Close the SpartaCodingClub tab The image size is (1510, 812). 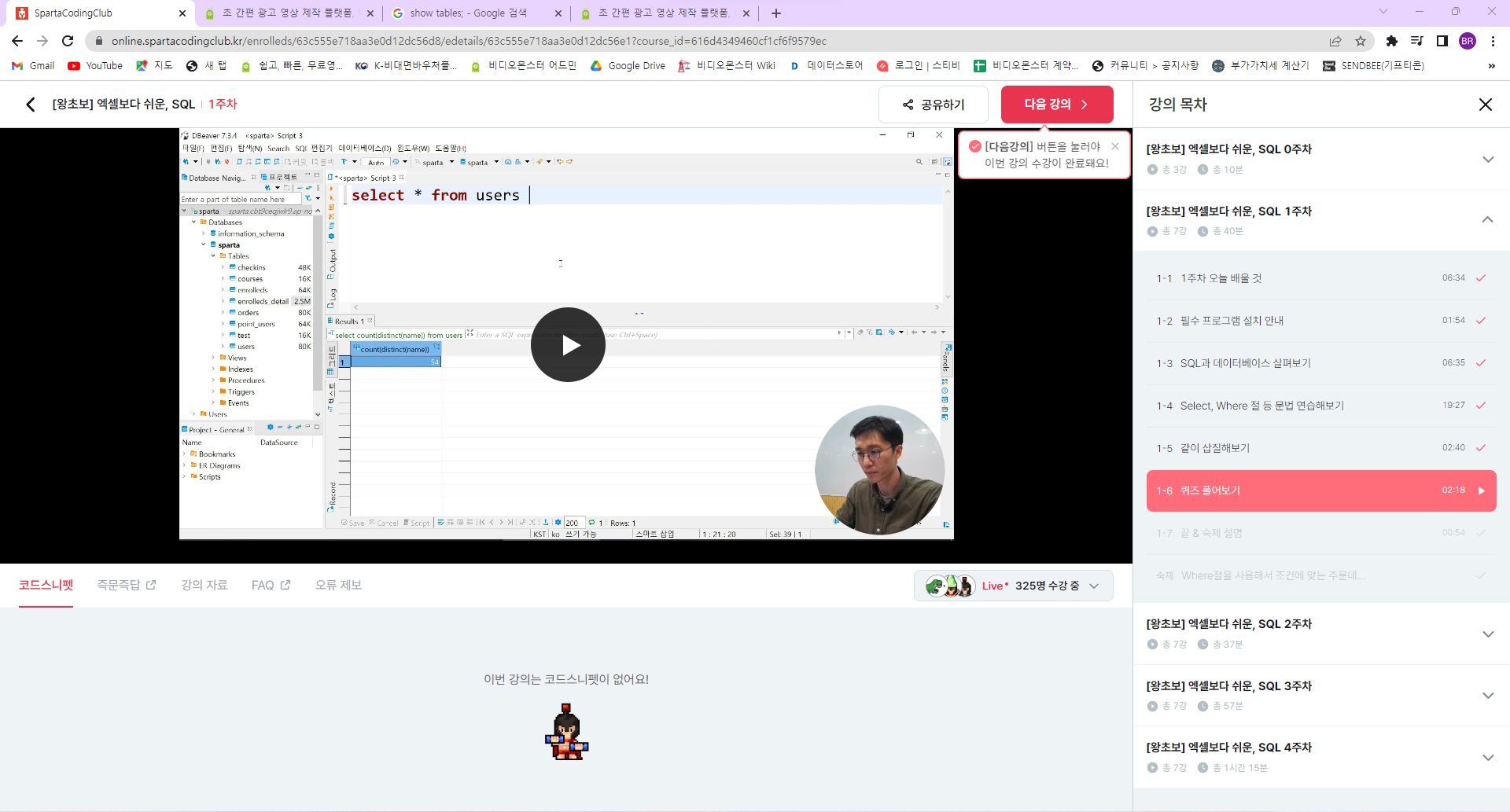[182, 13]
